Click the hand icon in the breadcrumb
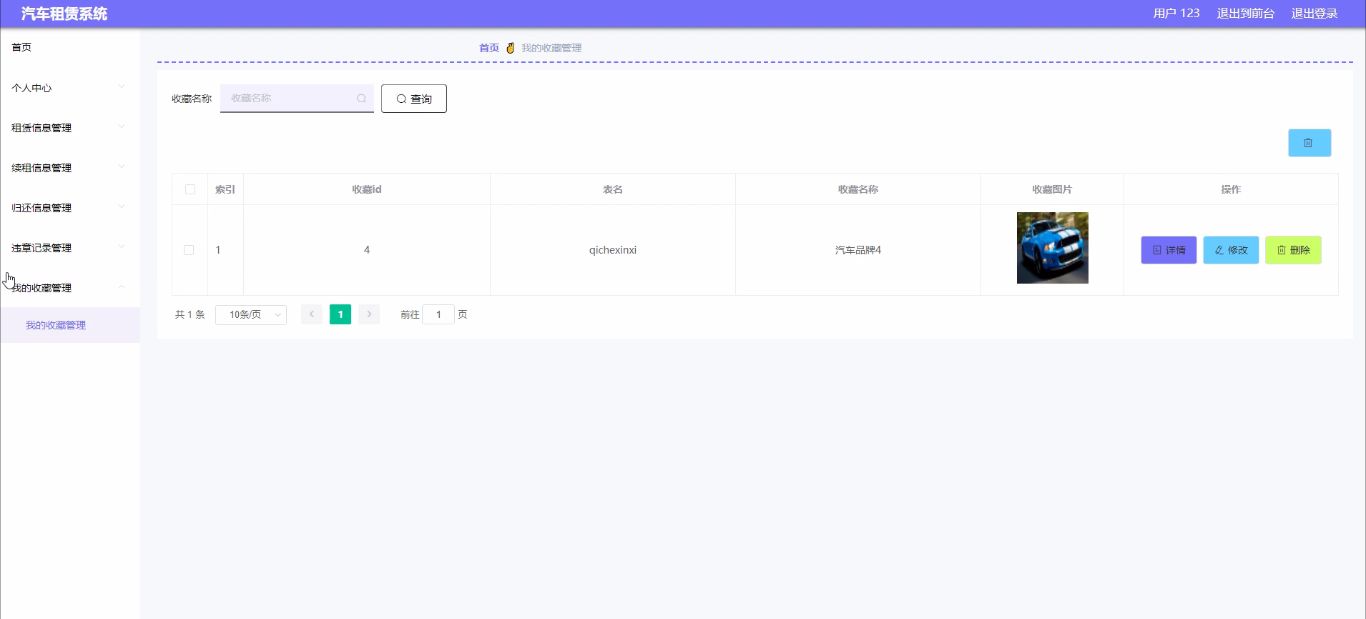This screenshot has height=619, width=1366. (x=510, y=48)
